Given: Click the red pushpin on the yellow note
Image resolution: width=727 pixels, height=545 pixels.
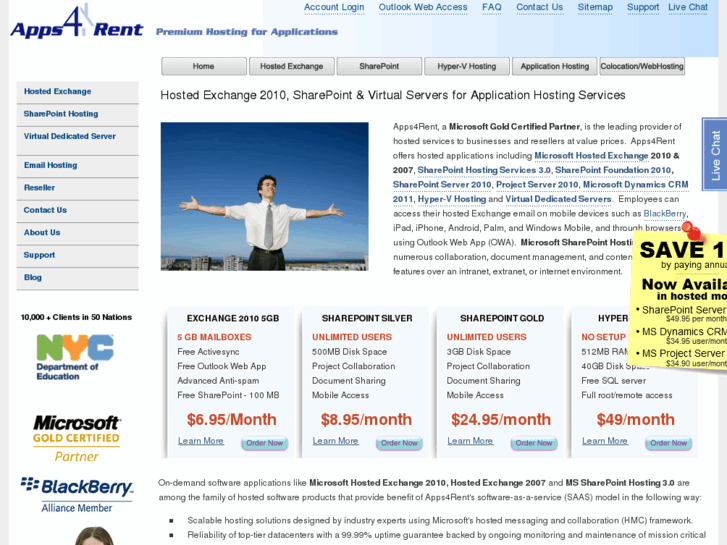Looking at the screenshot, I should click(693, 231).
